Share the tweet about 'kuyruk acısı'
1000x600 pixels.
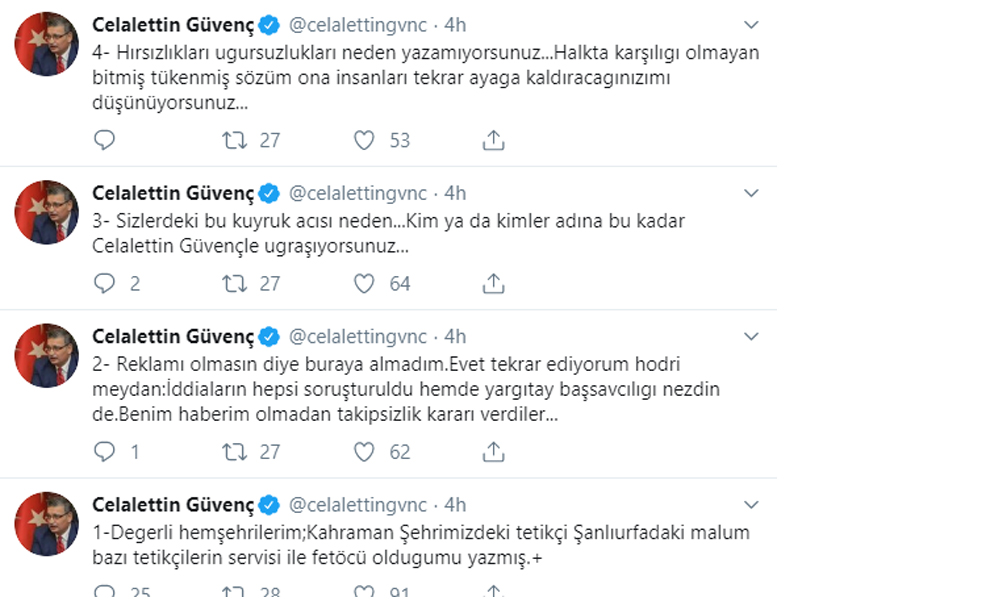click(493, 284)
